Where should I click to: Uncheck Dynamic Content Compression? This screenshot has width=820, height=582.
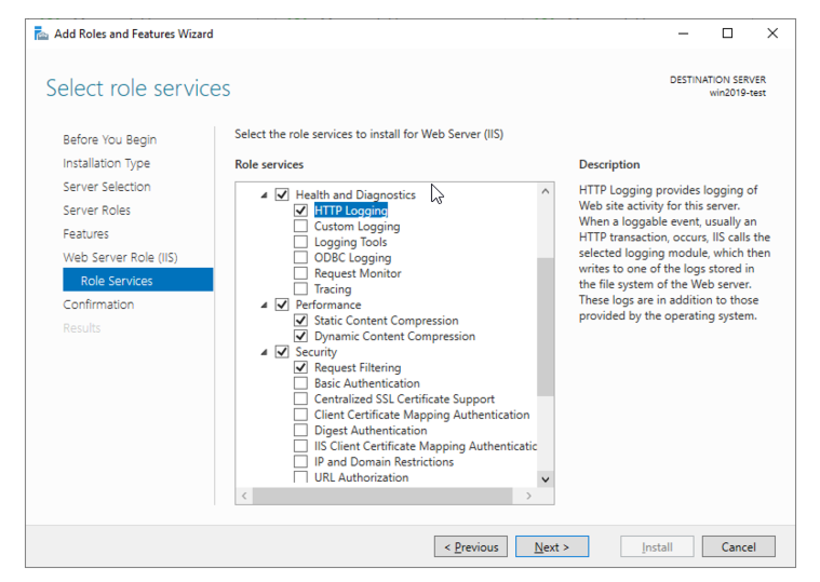(x=301, y=336)
